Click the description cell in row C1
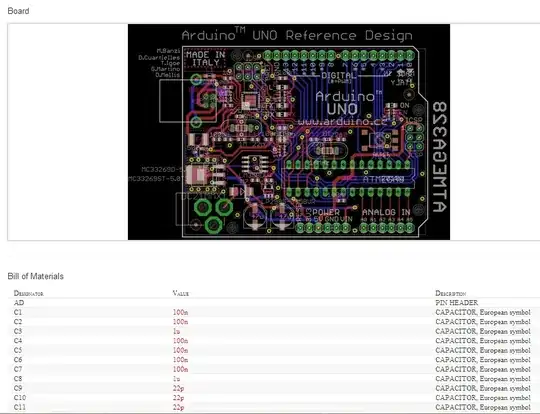Image resolution: width=540 pixels, height=414 pixels. (x=483, y=312)
